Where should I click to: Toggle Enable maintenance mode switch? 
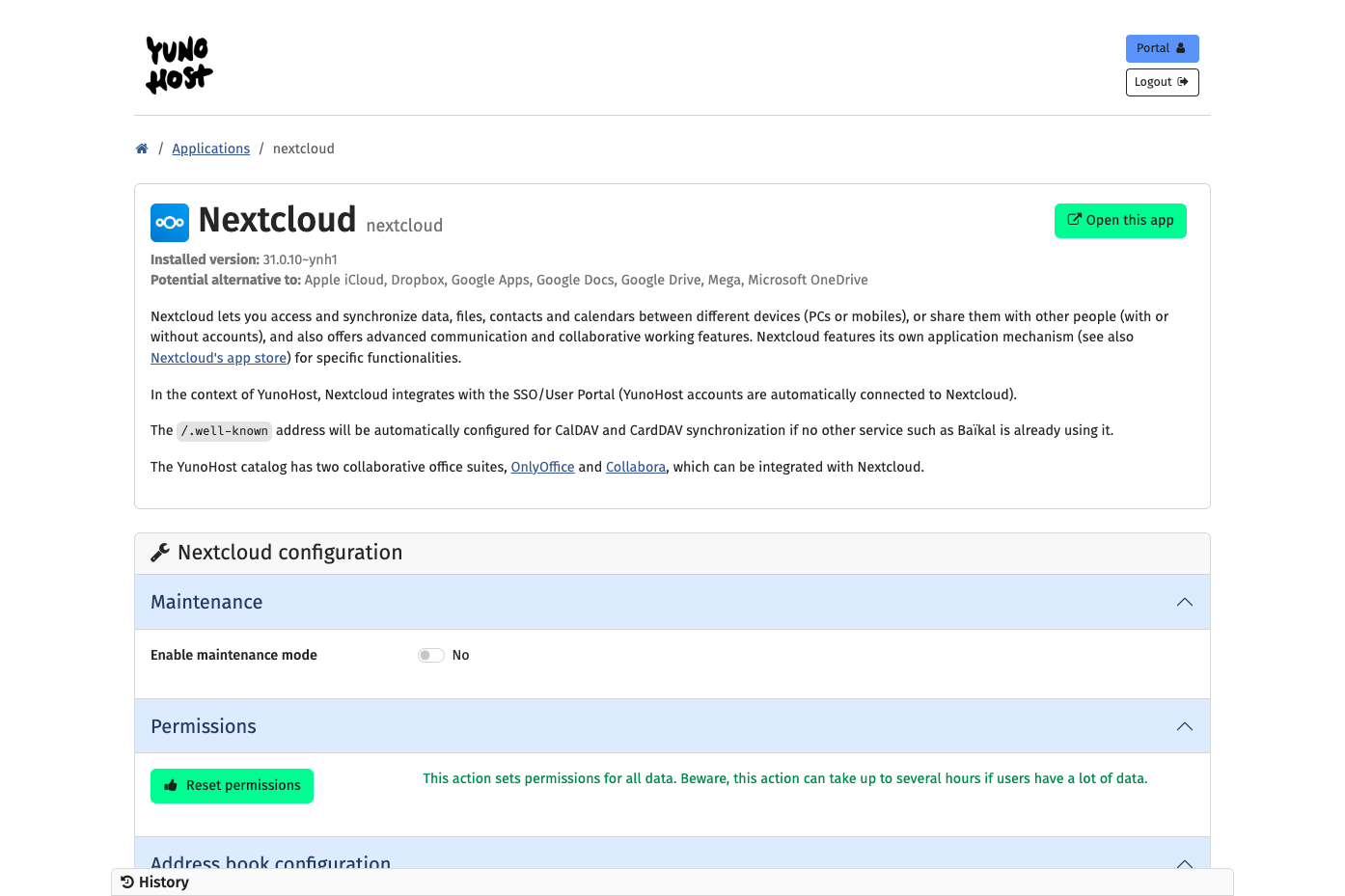(x=431, y=656)
